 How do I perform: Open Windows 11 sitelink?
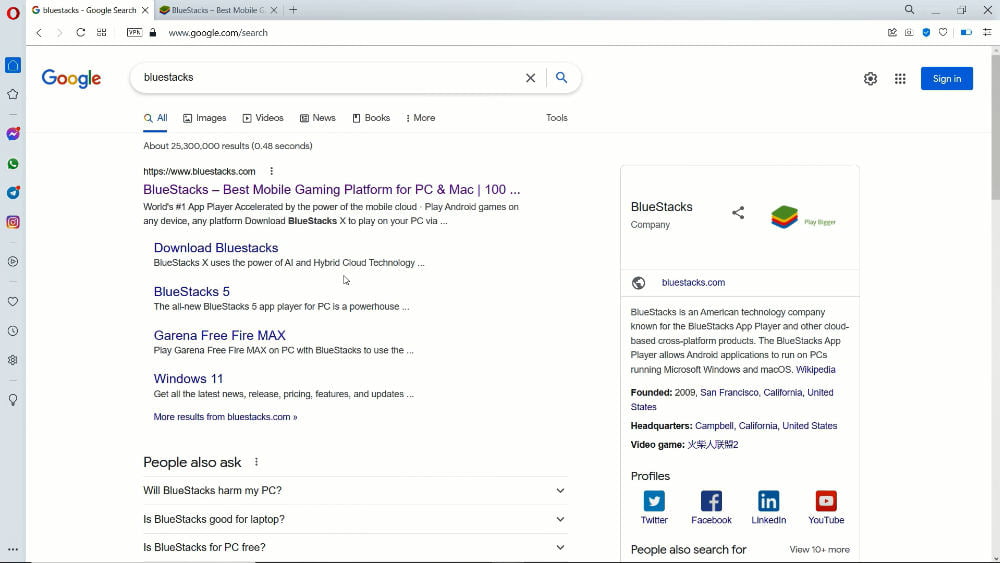pyautogui.click(x=188, y=379)
